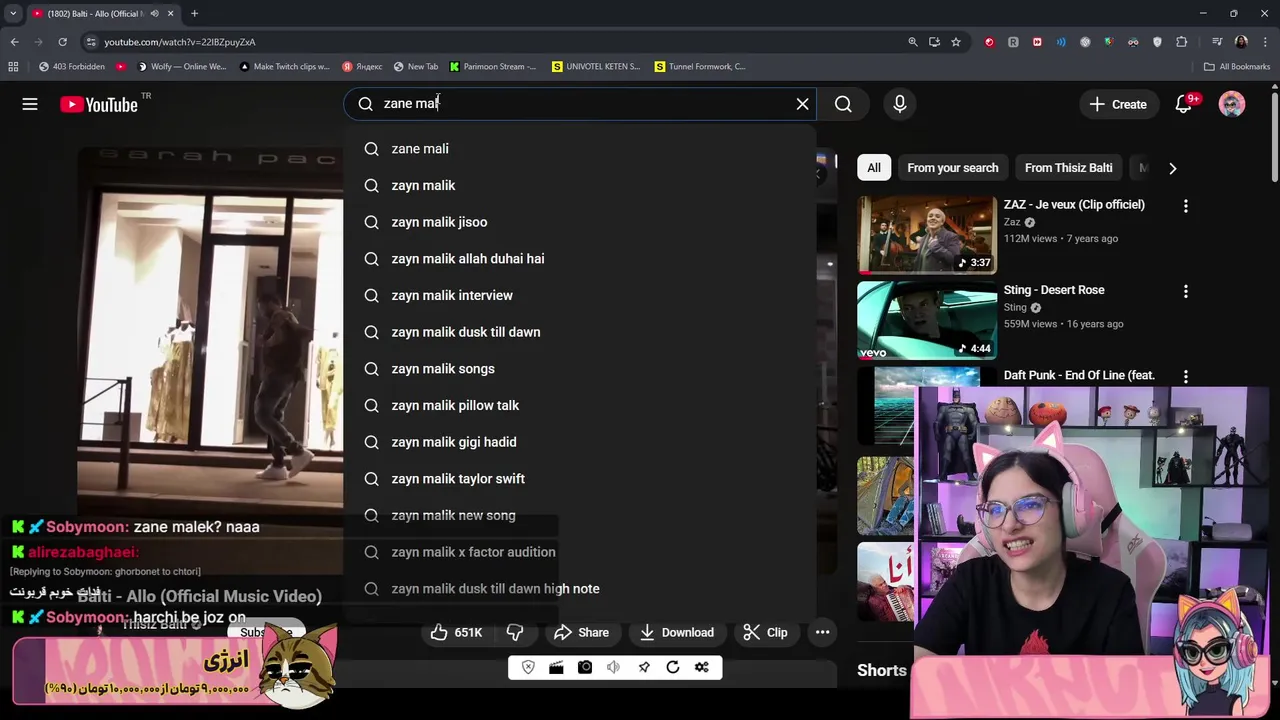This screenshot has height=720, width=1280.
Task: Click shield icon in floating toolbar
Action: point(528,667)
